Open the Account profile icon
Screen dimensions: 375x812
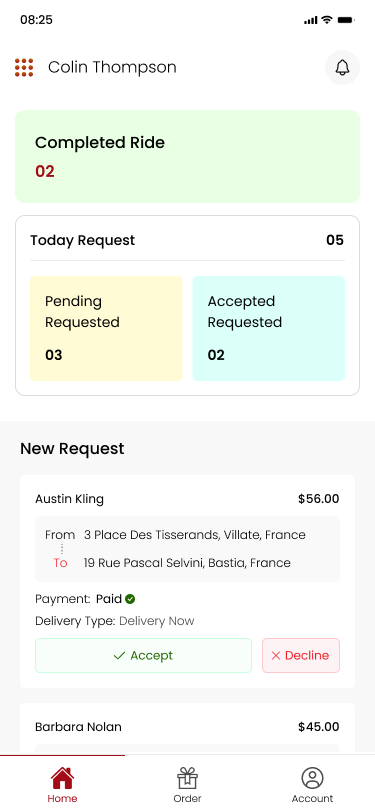coord(312,778)
